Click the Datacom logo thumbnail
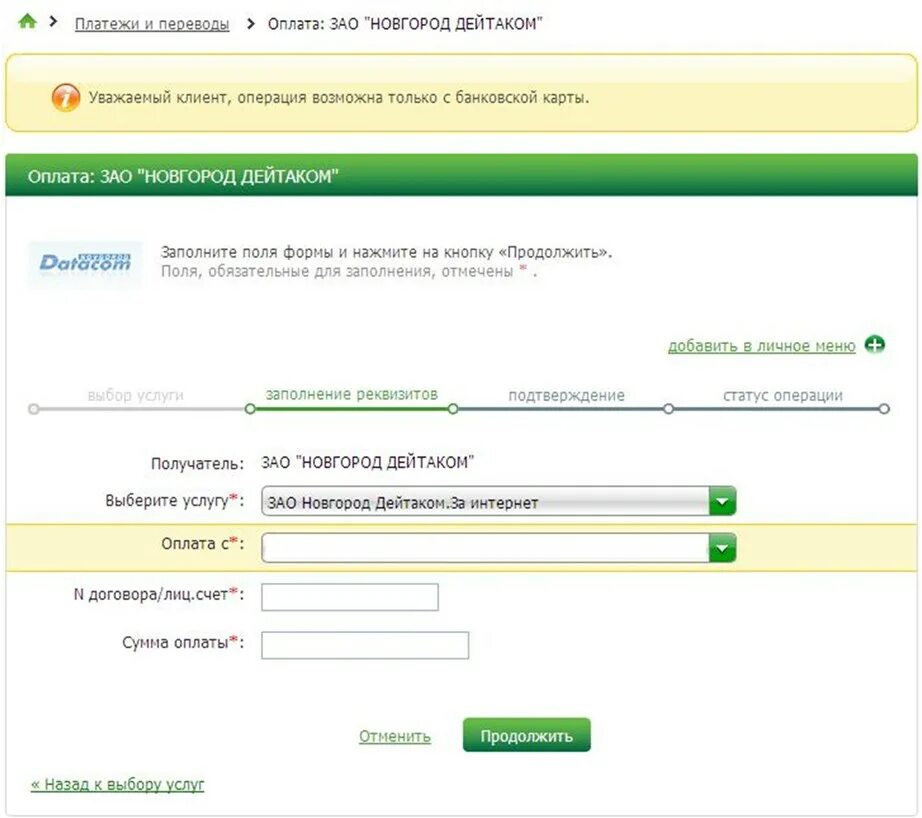Viewport: 922px width, 818px height. [x=85, y=265]
